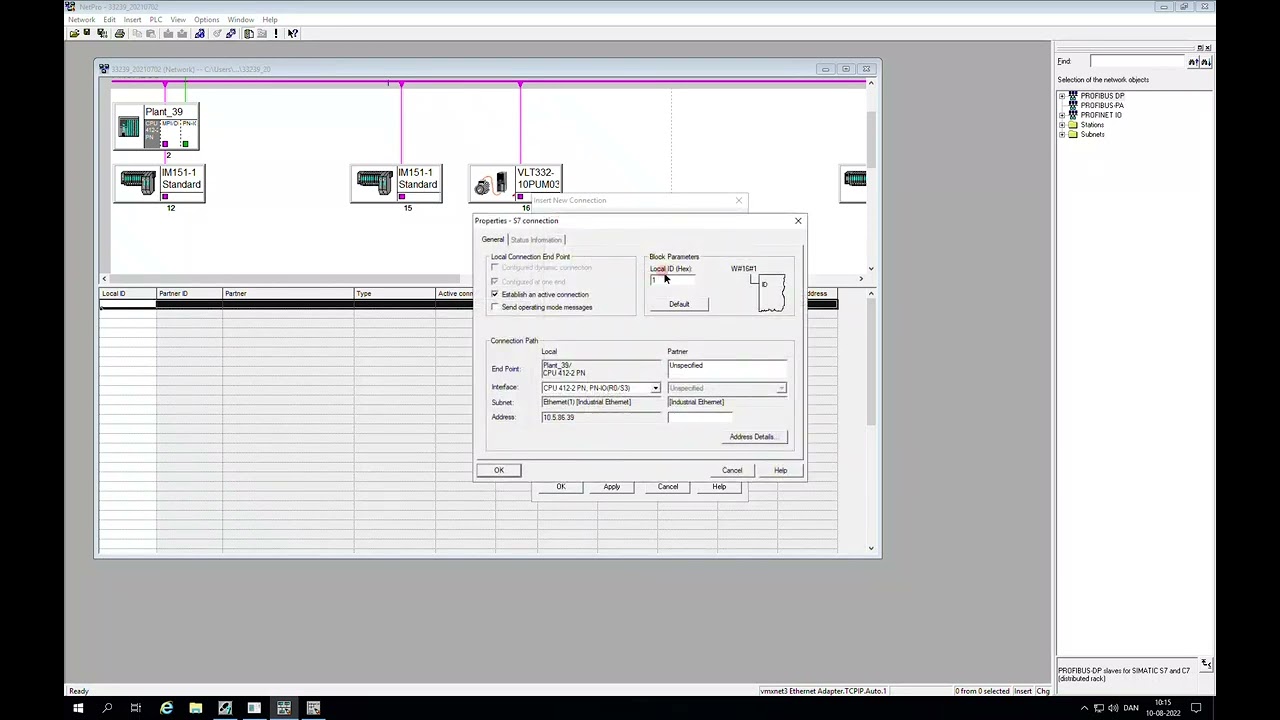
Task: Confirm Properties dialog with OK
Action: click(499, 470)
